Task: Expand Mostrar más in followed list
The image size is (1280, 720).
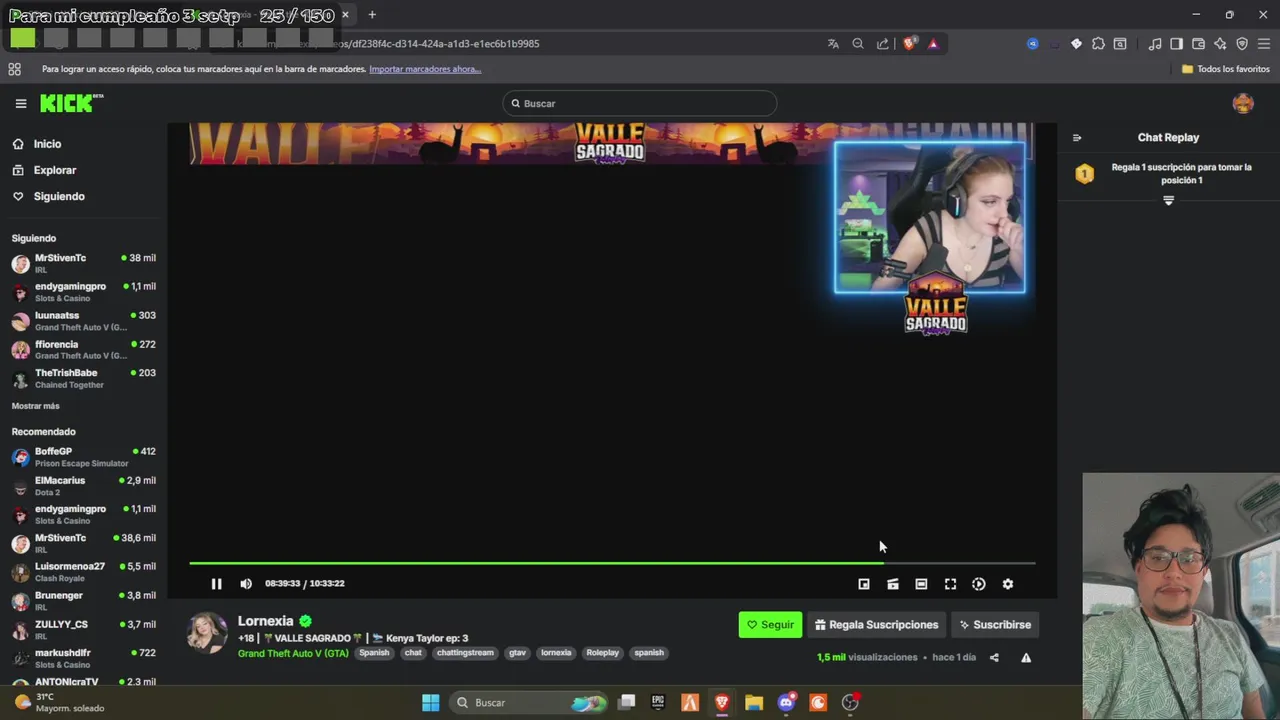Action: click(x=35, y=406)
